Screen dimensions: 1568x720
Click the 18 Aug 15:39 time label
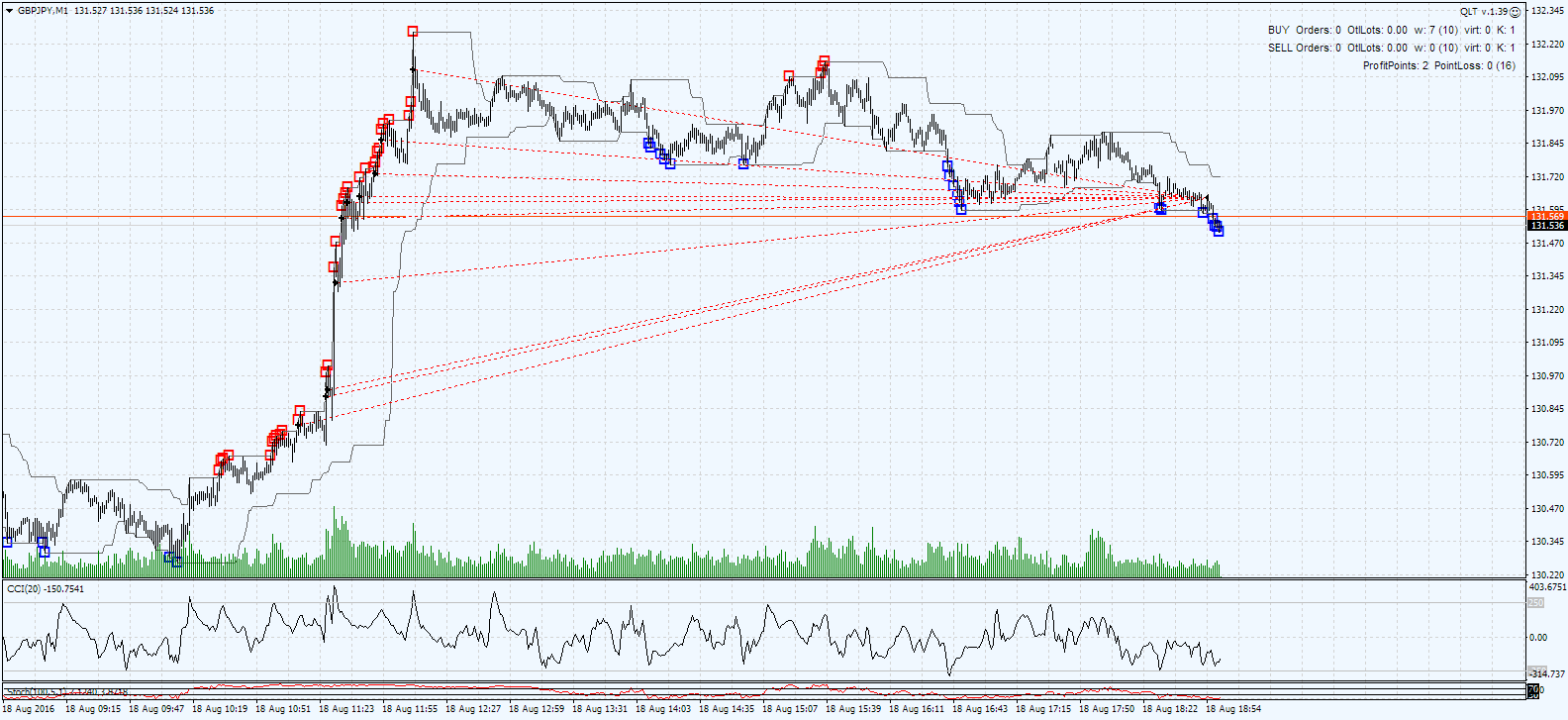coord(853,709)
